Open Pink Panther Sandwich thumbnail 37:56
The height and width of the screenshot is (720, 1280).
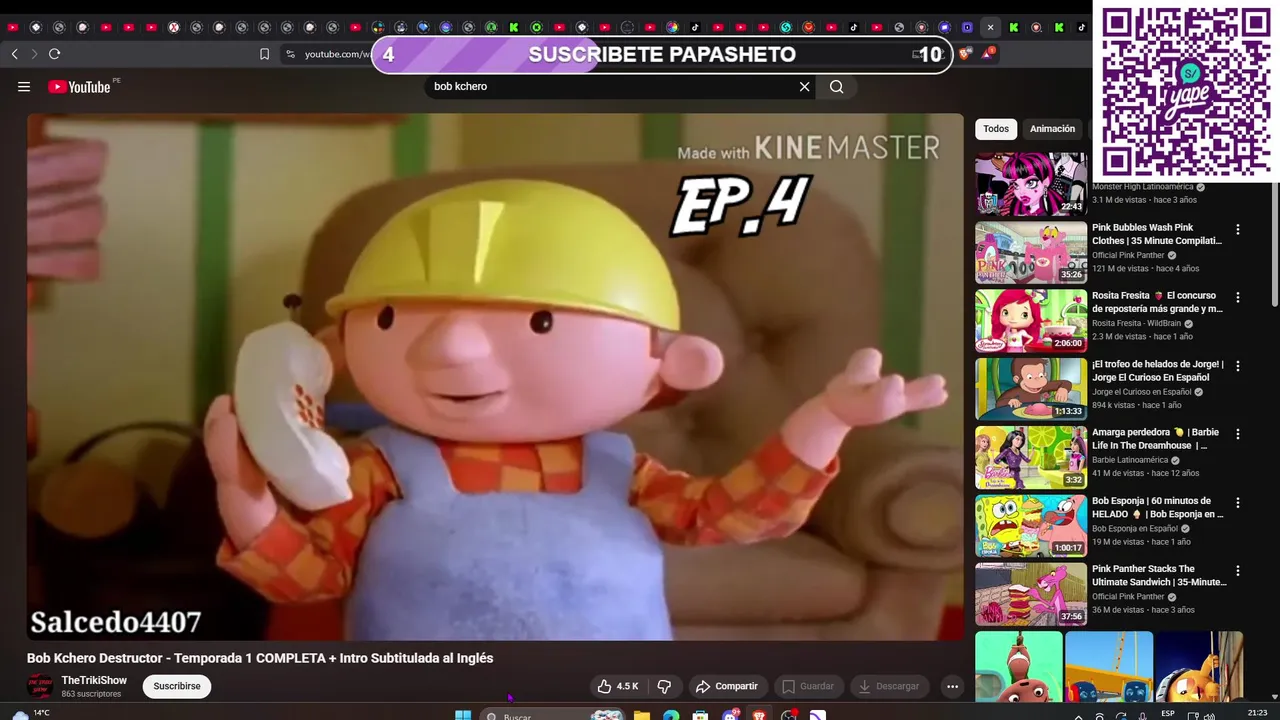1031,594
